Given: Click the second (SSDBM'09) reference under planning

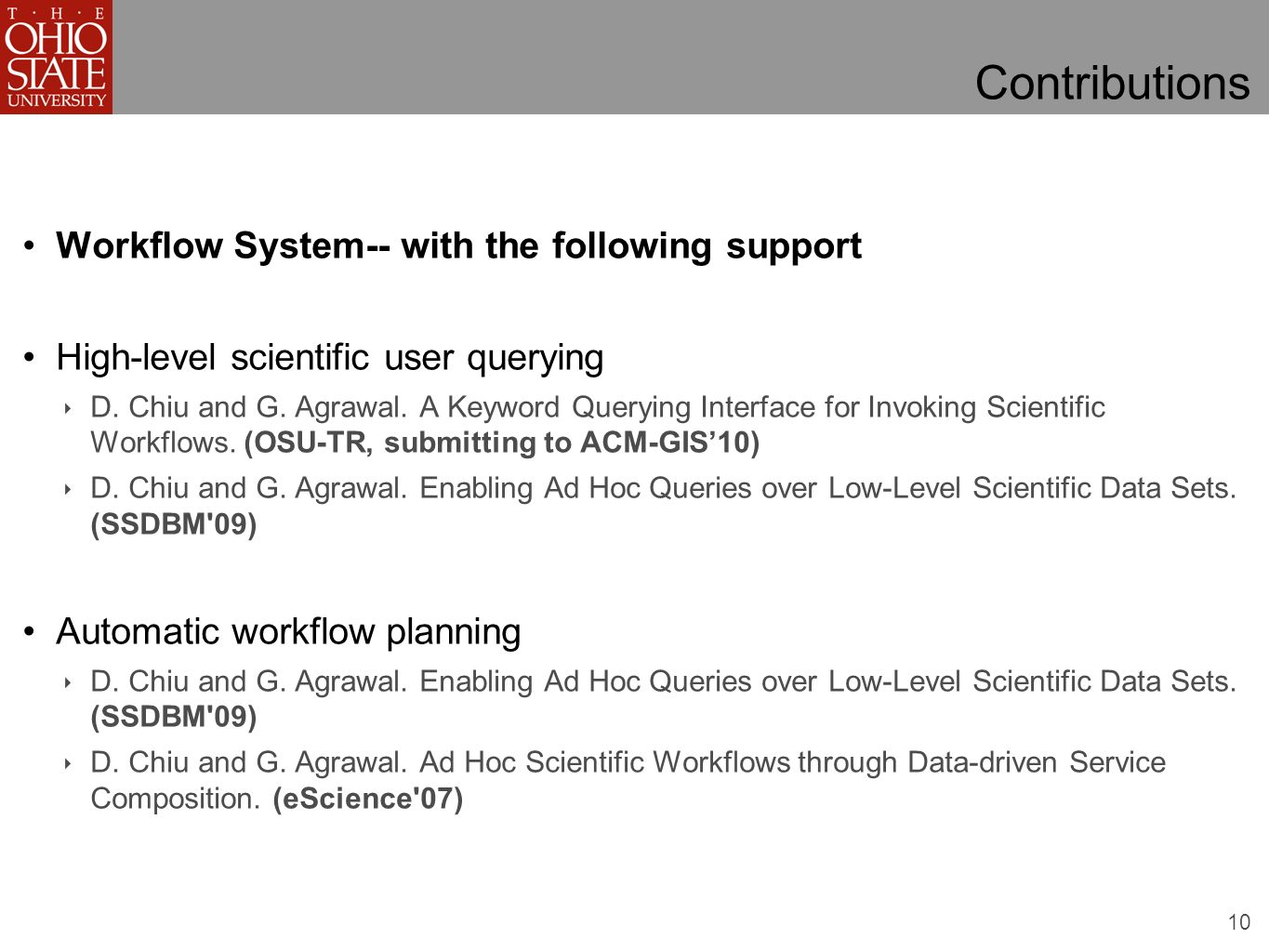Looking at the screenshot, I should (174, 717).
